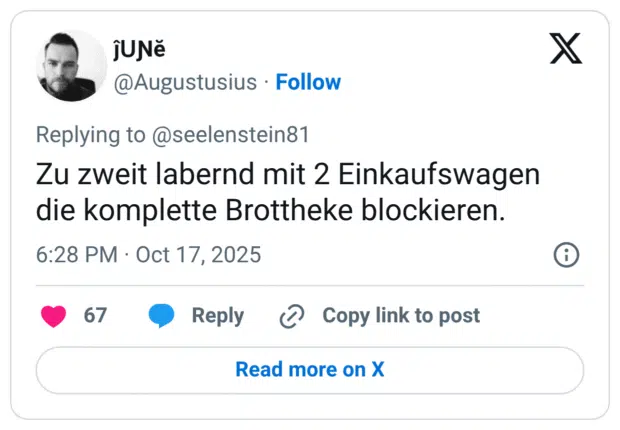Click the like count 67
This screenshot has height=430, width=620.
click(x=95, y=316)
